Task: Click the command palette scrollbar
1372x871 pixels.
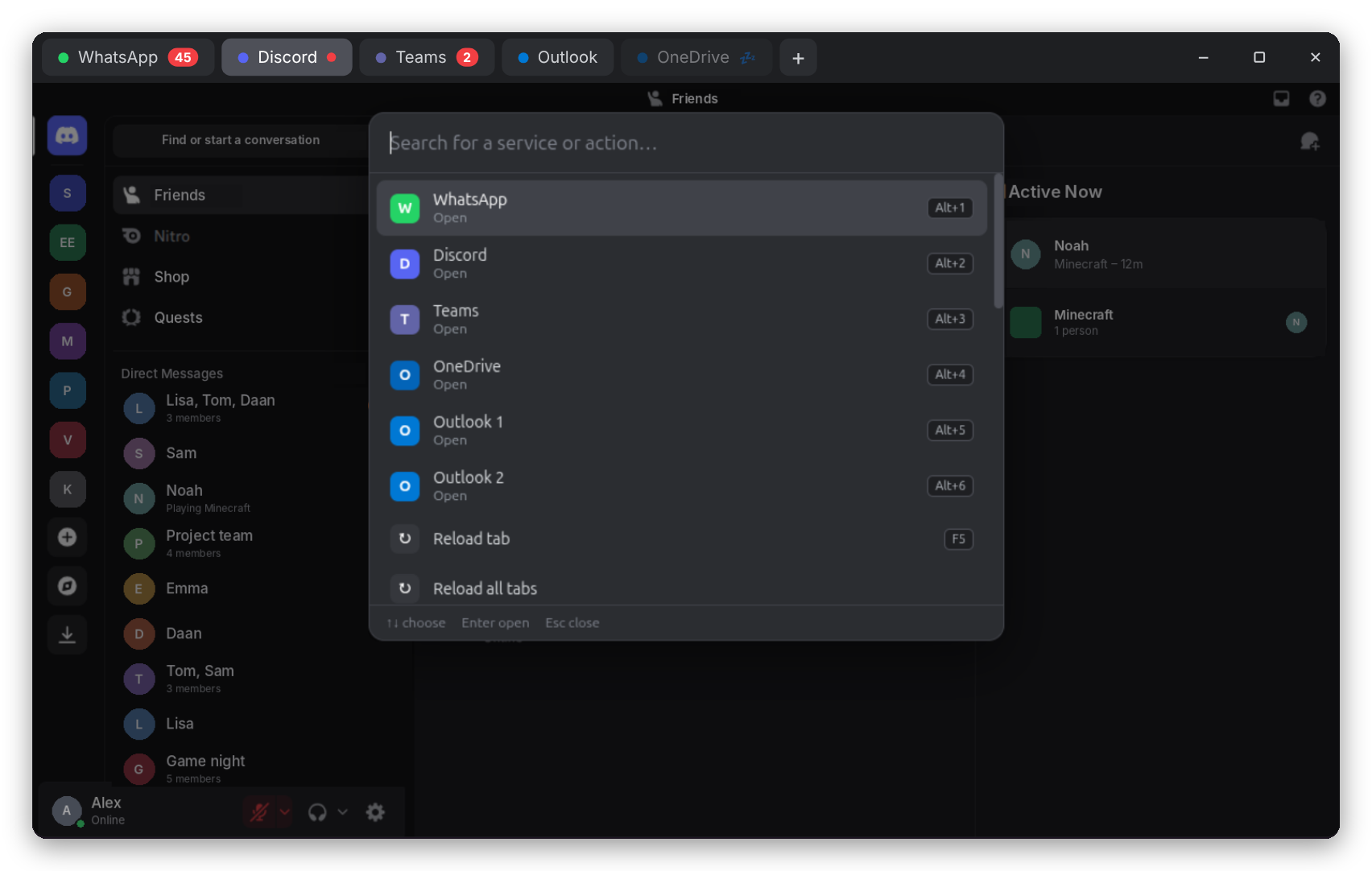Action: pyautogui.click(x=998, y=241)
